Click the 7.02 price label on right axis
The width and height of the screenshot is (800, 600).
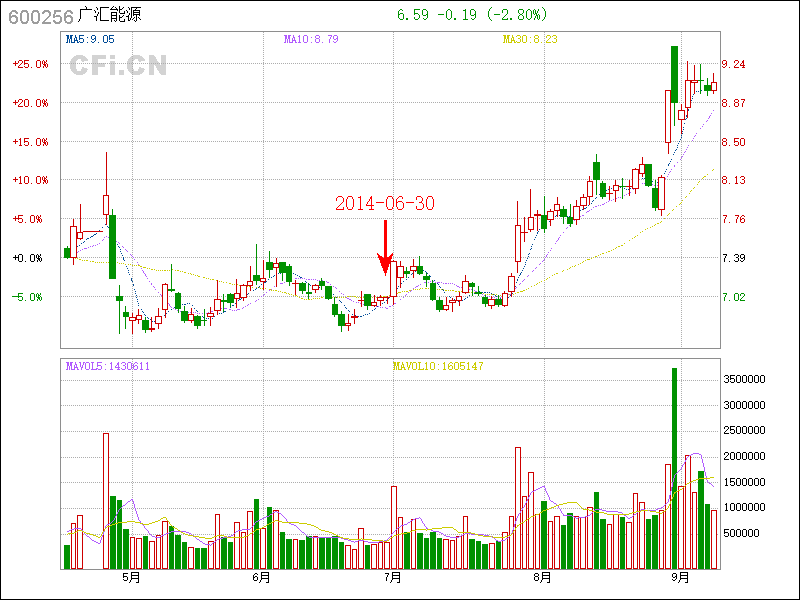point(734,297)
